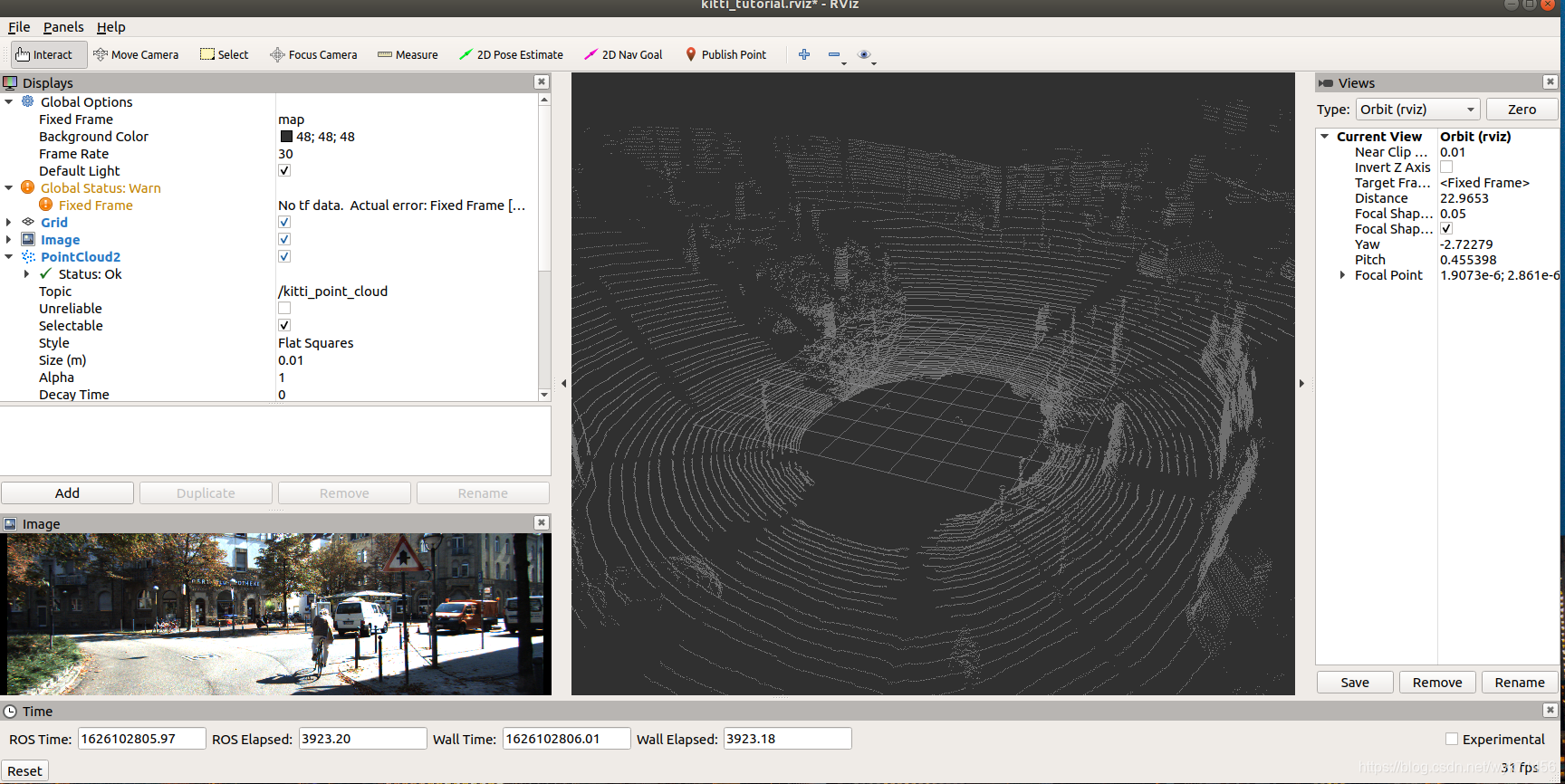Toggle Focal Shape Fixed Size checkbox
The image size is (1565, 784).
point(1446,228)
